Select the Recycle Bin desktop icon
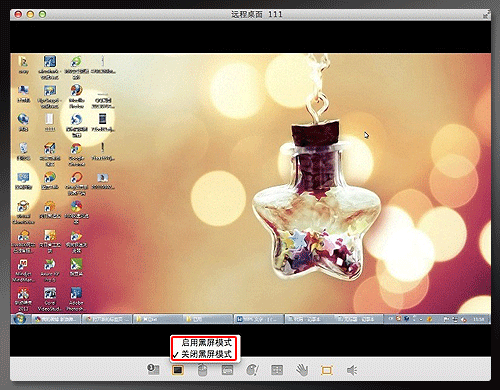 tap(23, 152)
